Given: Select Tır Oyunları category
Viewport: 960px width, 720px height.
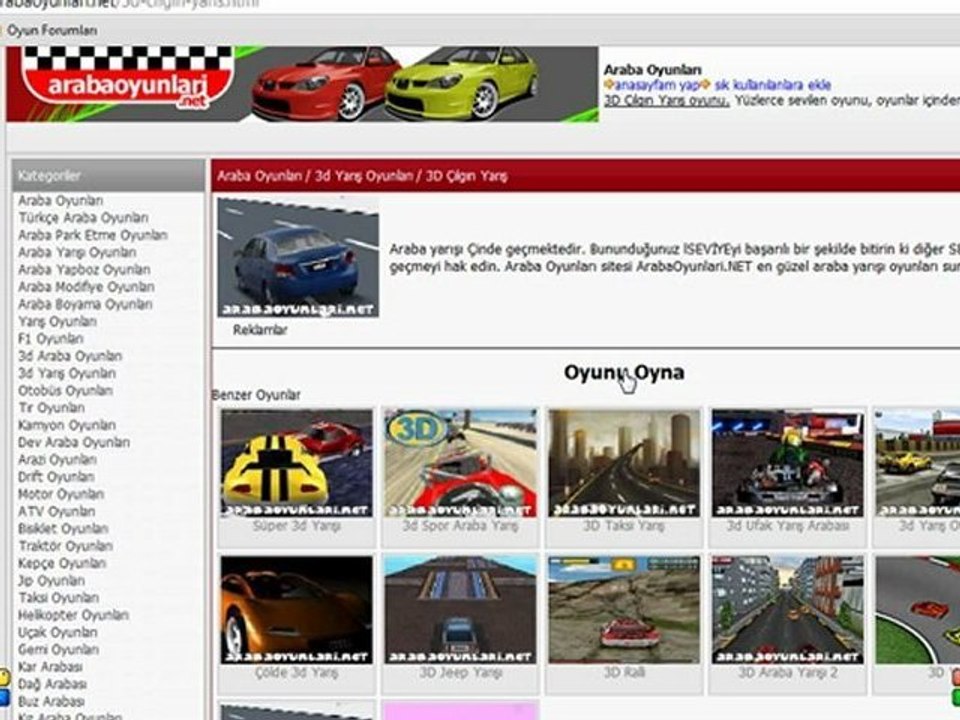Looking at the screenshot, I should tap(51, 408).
